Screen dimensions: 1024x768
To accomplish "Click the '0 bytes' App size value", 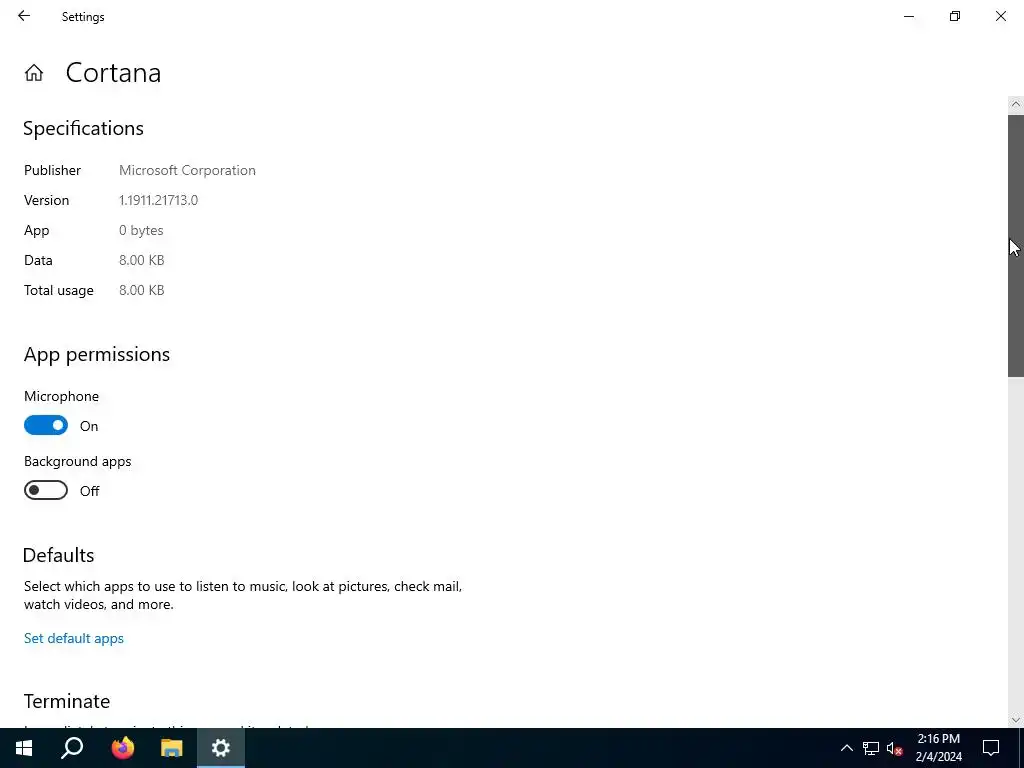I will pos(141,231).
